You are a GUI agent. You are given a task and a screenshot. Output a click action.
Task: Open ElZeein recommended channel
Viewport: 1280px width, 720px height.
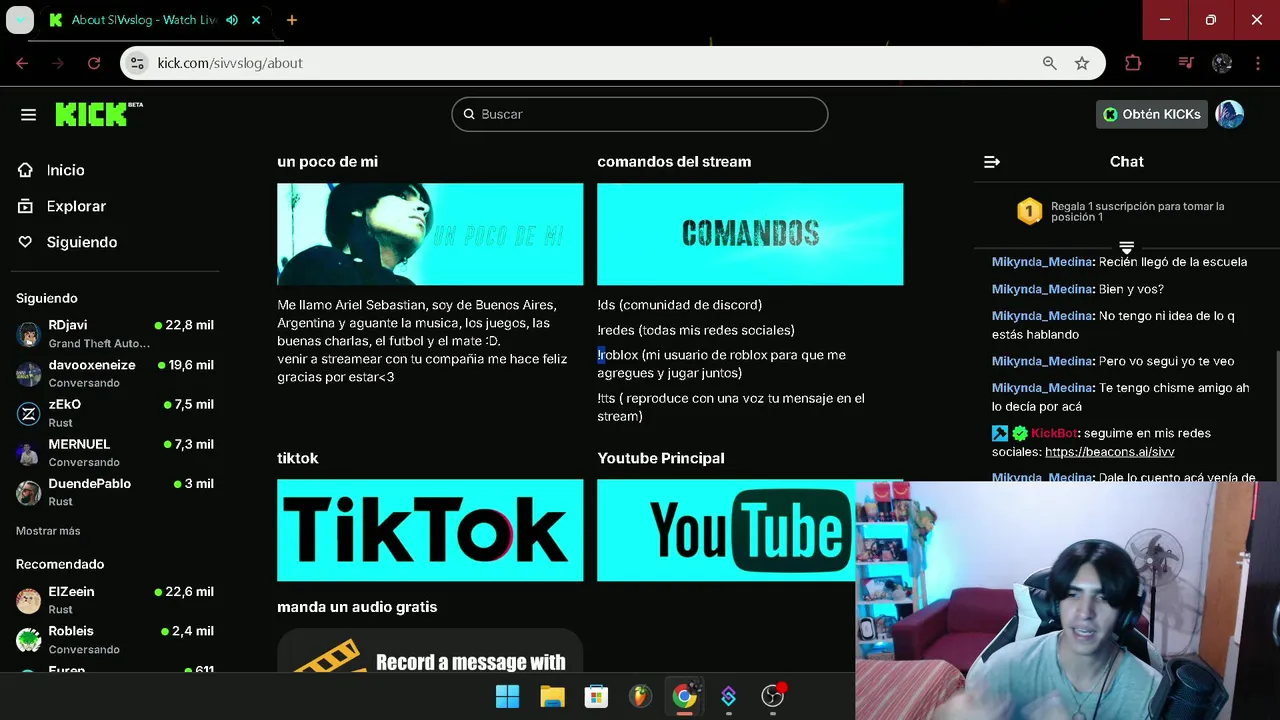pos(115,600)
